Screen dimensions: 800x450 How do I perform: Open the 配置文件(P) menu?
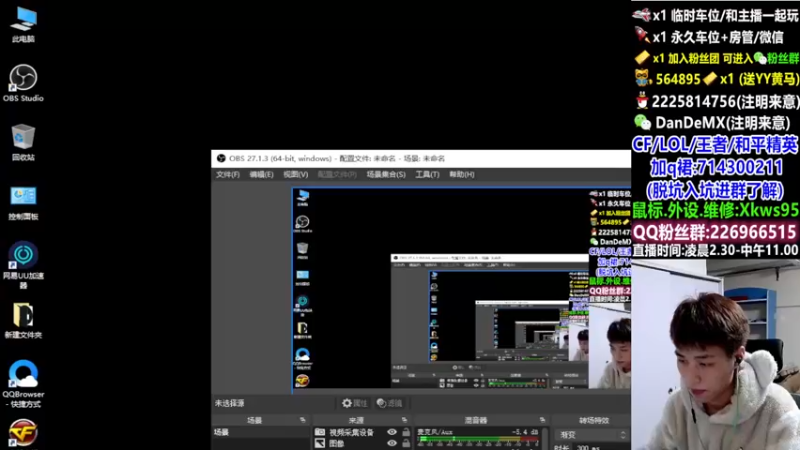[x=337, y=174]
